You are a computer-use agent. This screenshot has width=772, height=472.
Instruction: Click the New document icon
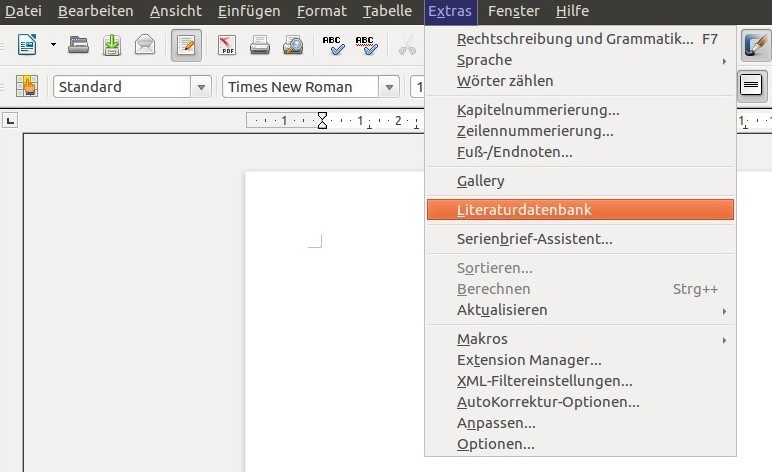(x=26, y=45)
